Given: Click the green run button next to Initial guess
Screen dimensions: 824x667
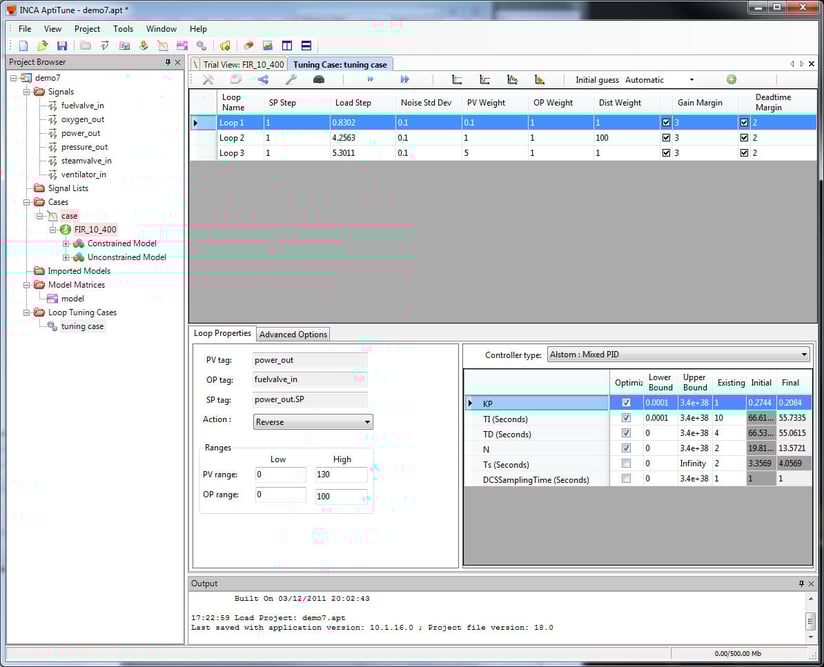Looking at the screenshot, I should coord(729,78).
